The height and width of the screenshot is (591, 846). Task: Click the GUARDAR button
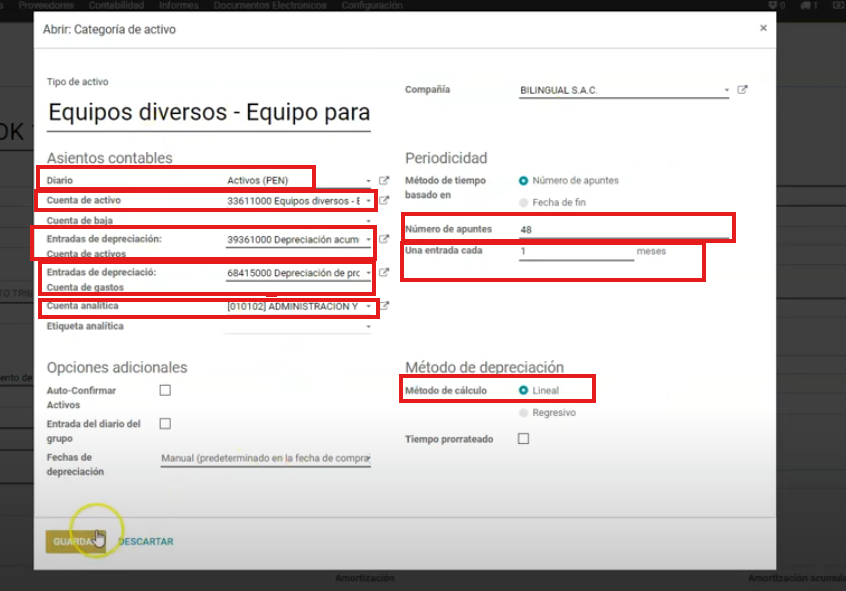tap(75, 541)
